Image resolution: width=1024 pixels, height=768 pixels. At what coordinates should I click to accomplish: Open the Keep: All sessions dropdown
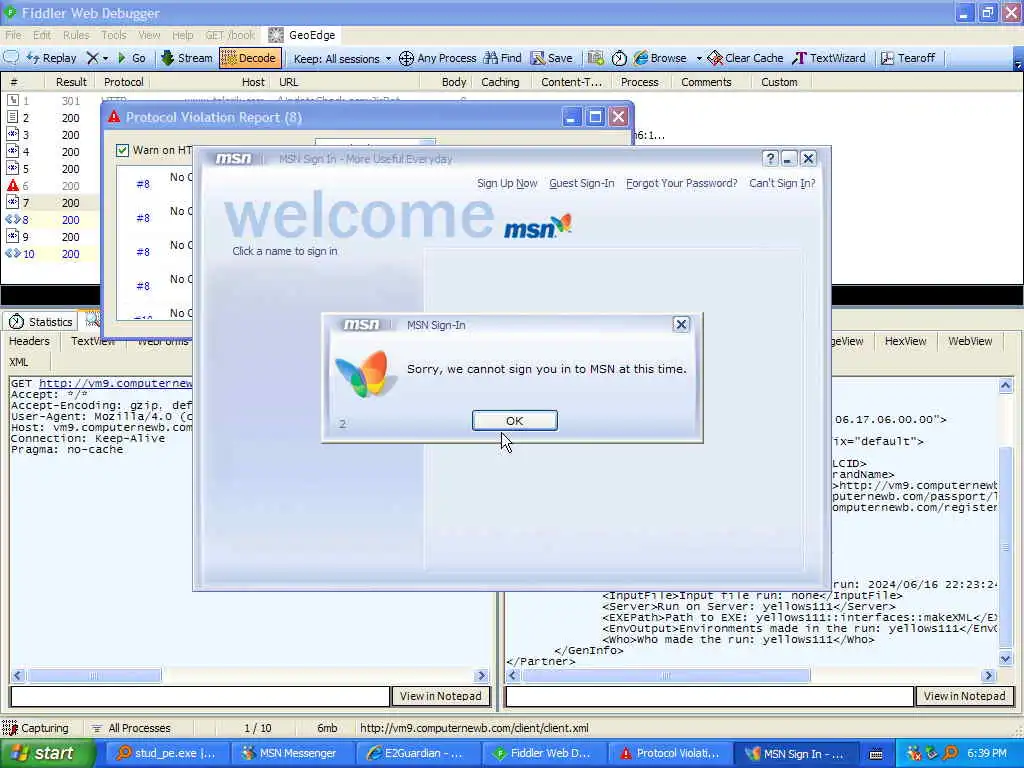(x=342, y=59)
